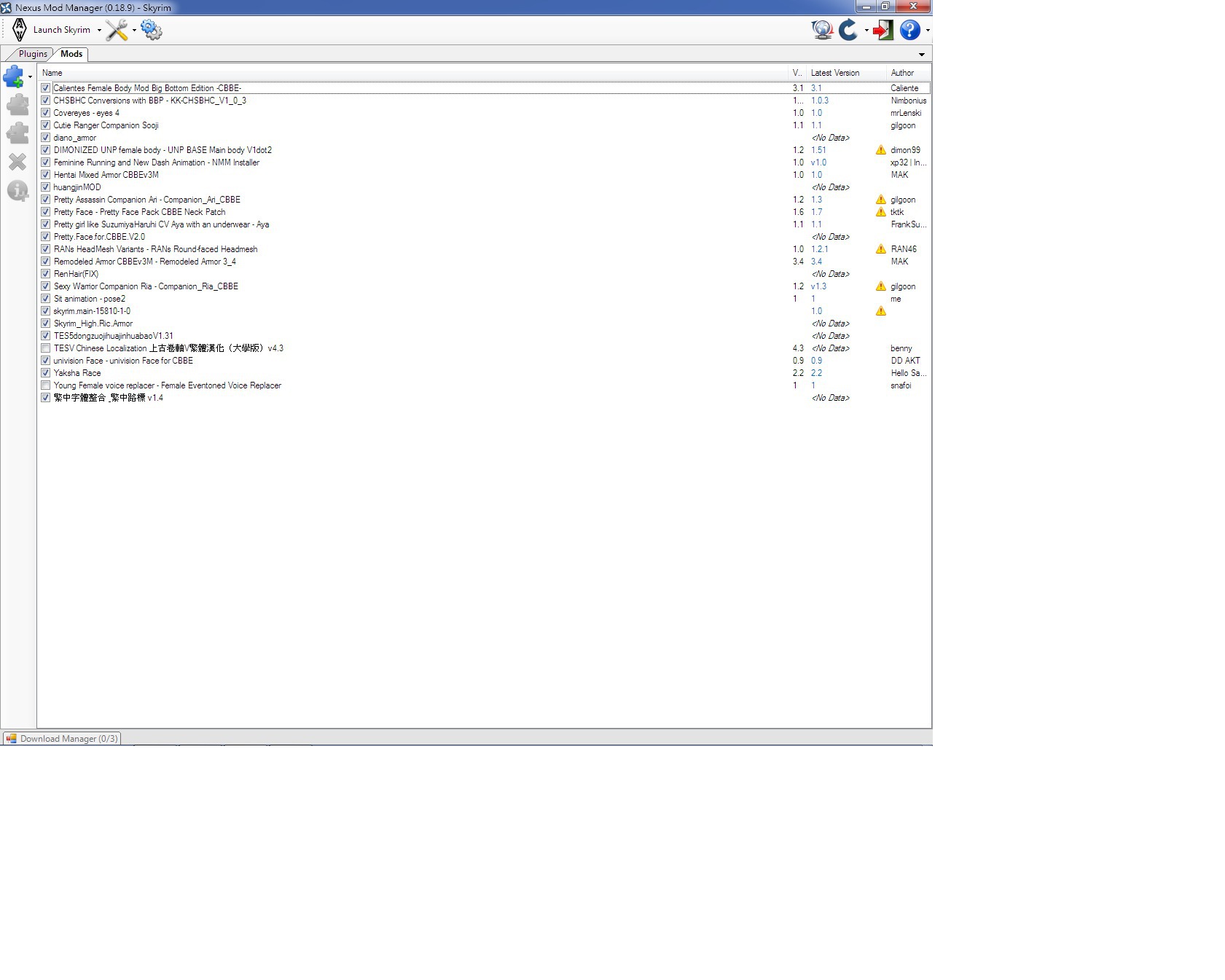The image size is (1225, 980).
Task: Toggle the huangjinMOD checkbox
Action: click(x=46, y=187)
